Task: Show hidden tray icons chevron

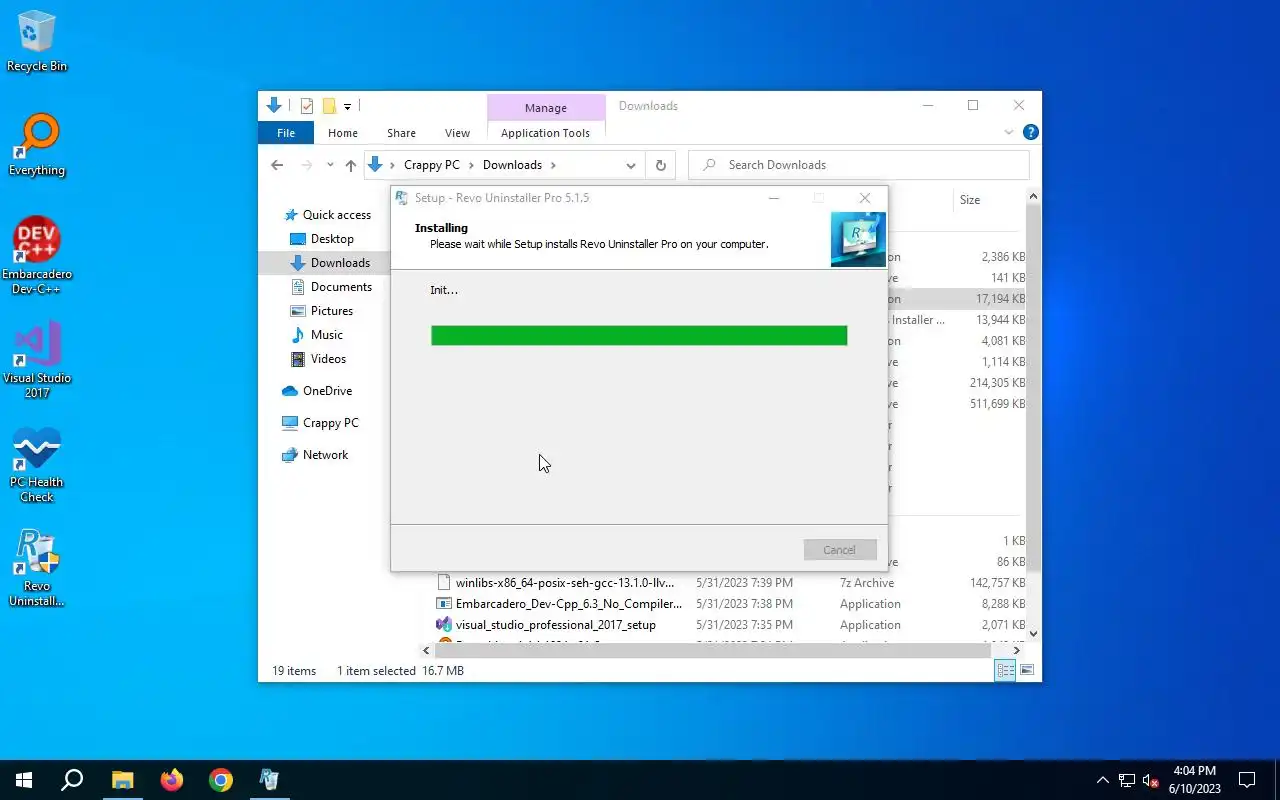Action: (1103, 780)
